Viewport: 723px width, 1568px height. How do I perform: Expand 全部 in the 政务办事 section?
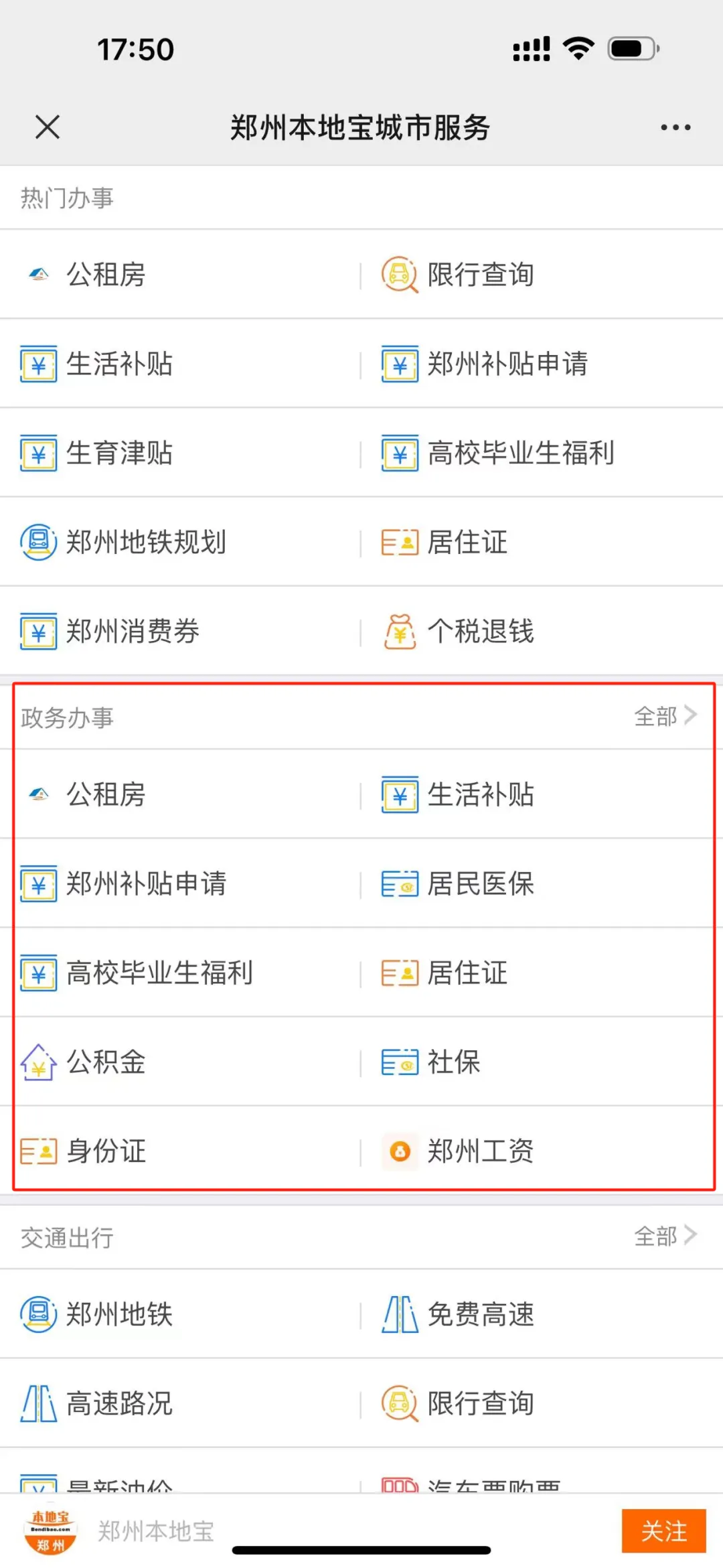pyautogui.click(x=665, y=716)
